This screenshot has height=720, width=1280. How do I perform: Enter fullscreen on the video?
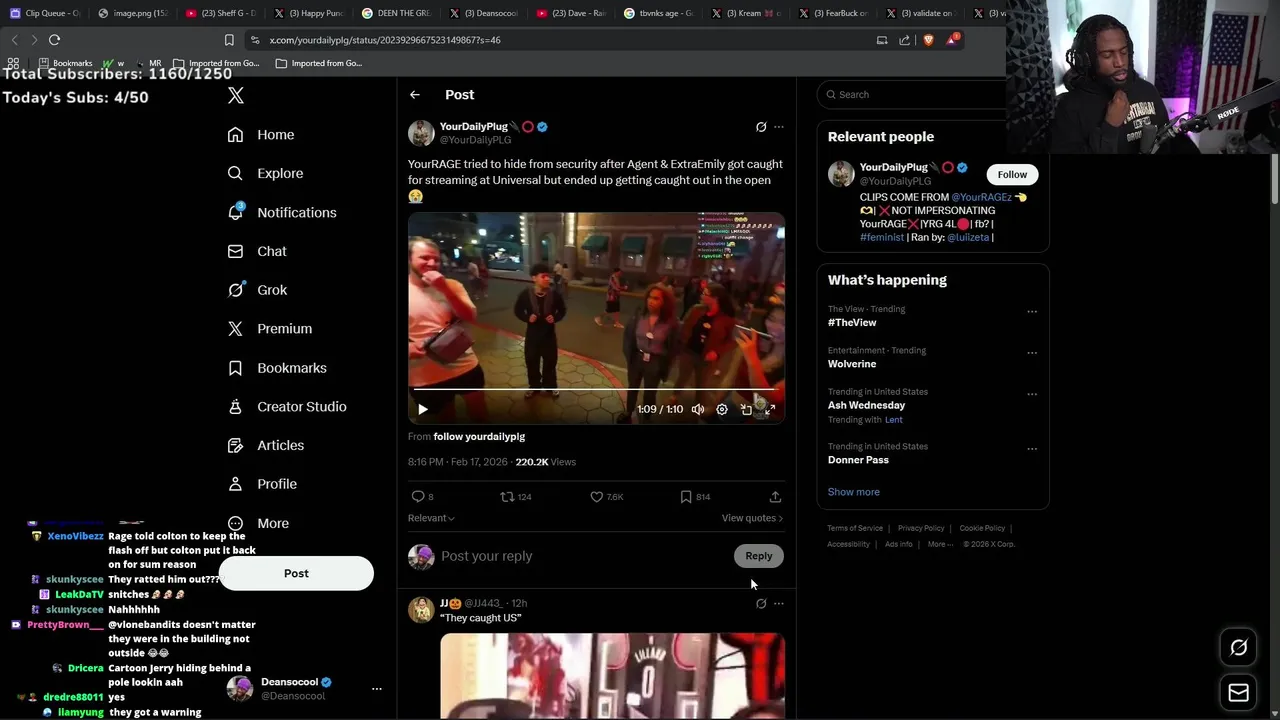[x=770, y=409]
